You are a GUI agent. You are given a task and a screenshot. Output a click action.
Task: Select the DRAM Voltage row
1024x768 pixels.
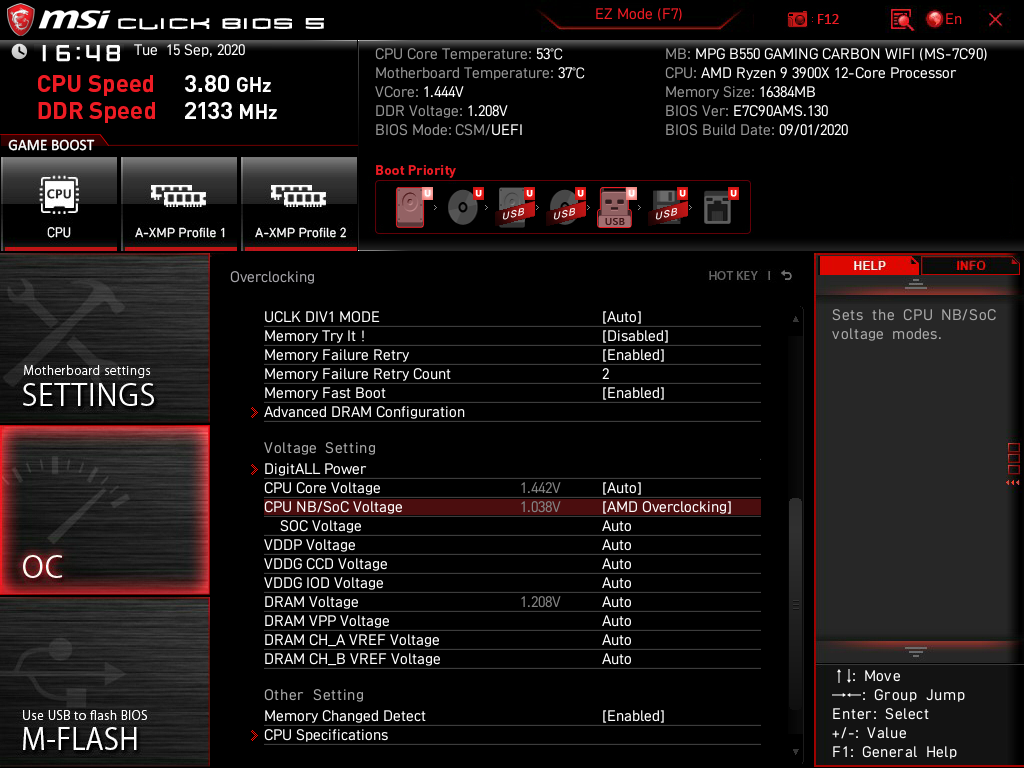click(512, 601)
